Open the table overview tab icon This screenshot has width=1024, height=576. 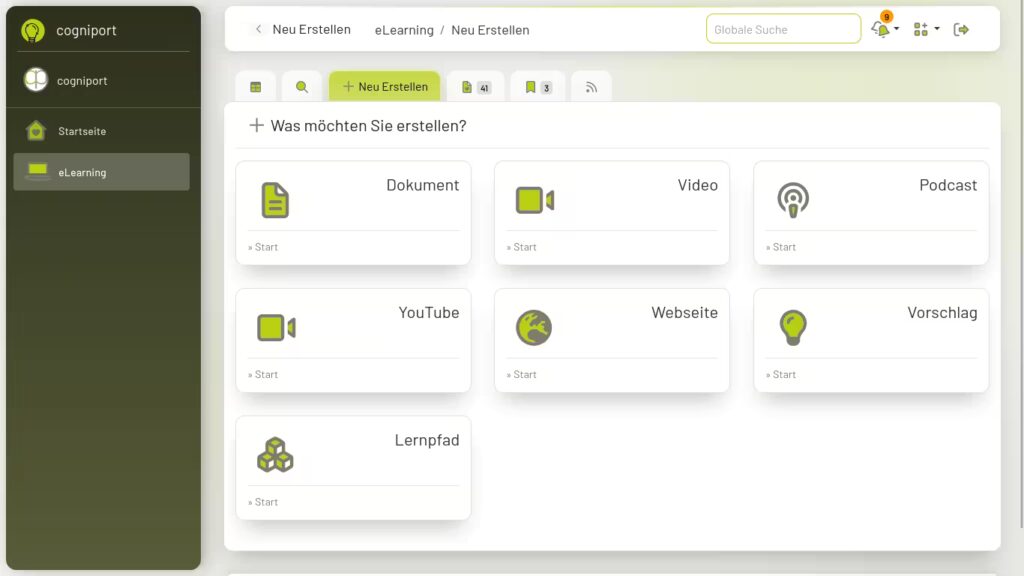click(x=255, y=87)
